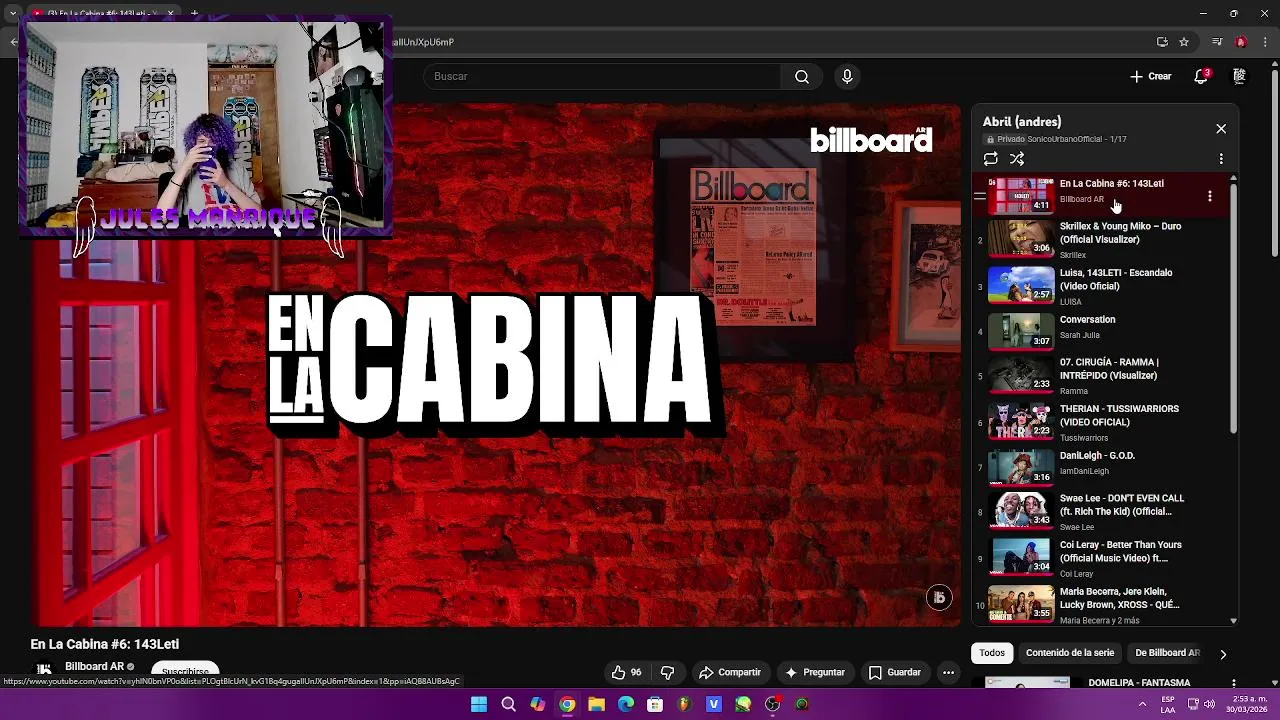Start voice search with microphone icon
The height and width of the screenshot is (720, 1280).
coord(847,76)
